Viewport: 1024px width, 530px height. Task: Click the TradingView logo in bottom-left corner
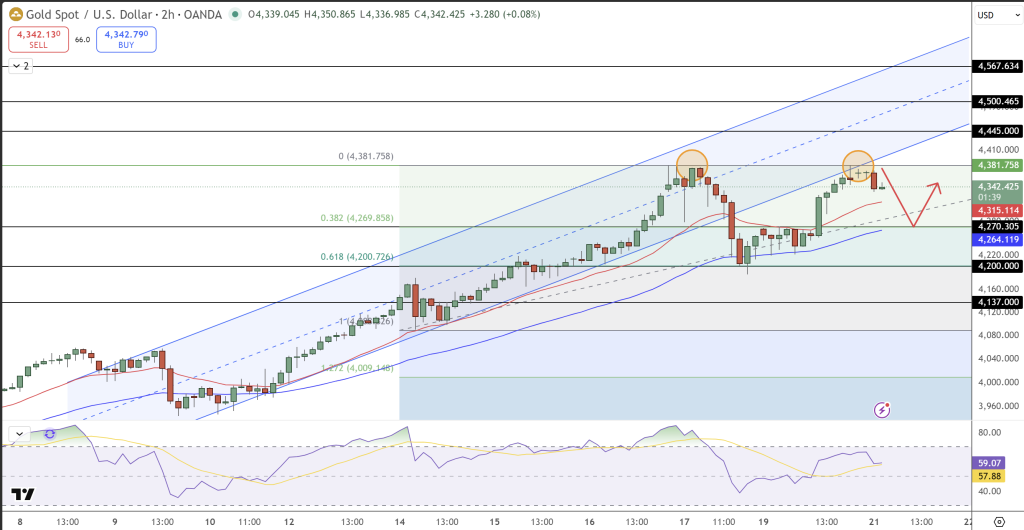click(x=23, y=494)
